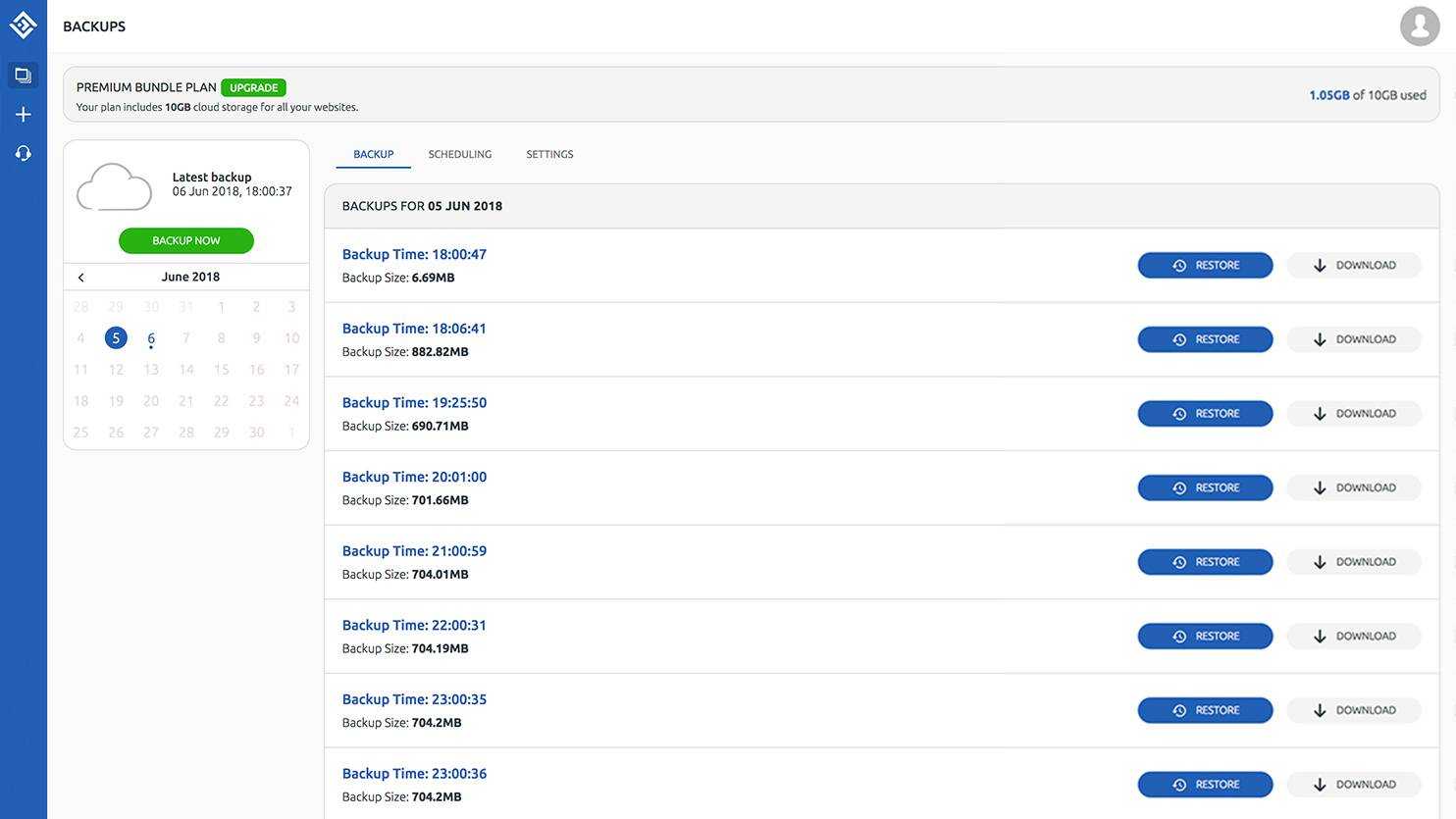
Task: Click the cloud icon by Latest backup
Action: tap(114, 186)
